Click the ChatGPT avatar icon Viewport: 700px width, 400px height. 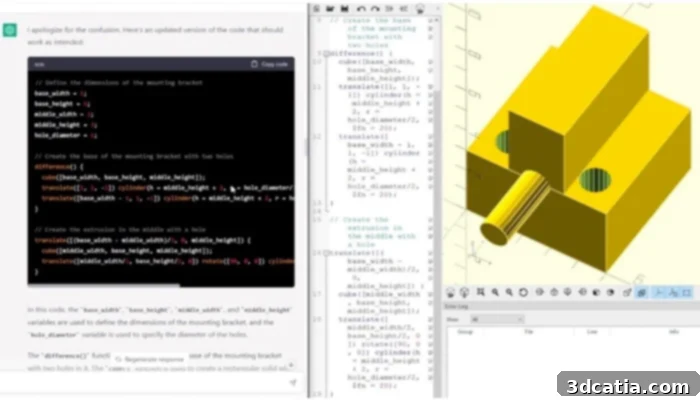10,30
